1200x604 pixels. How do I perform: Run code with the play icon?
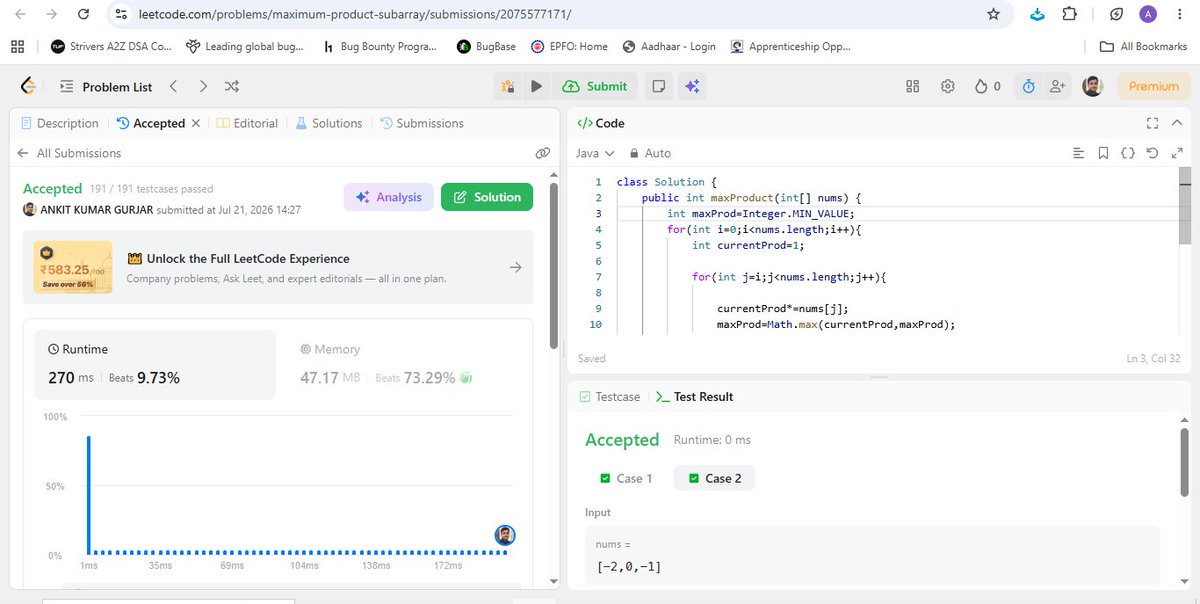(536, 87)
